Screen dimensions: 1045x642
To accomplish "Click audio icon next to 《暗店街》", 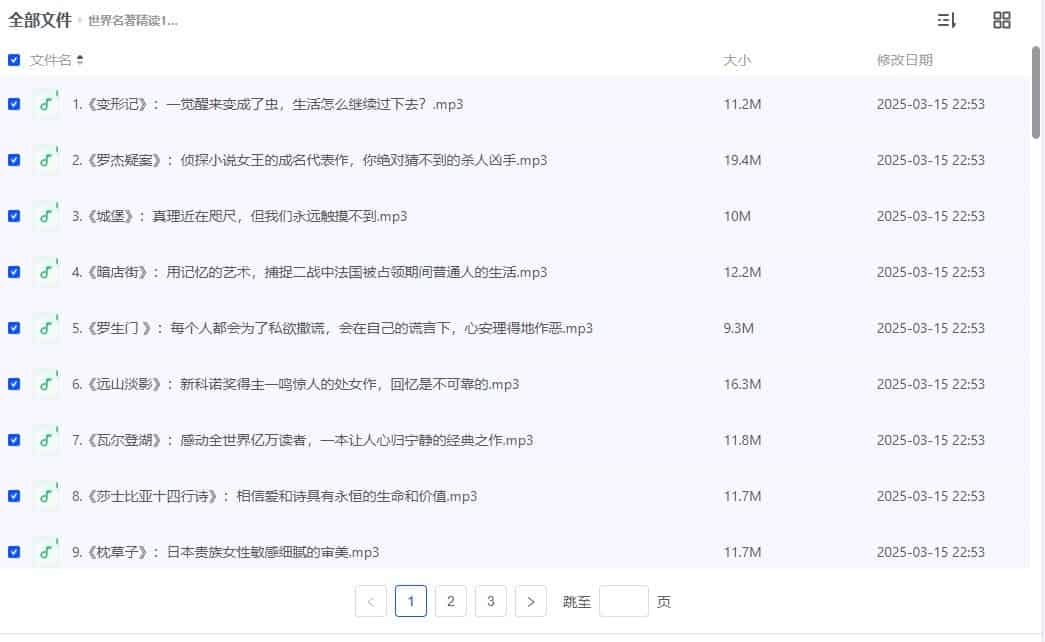I will (x=46, y=272).
